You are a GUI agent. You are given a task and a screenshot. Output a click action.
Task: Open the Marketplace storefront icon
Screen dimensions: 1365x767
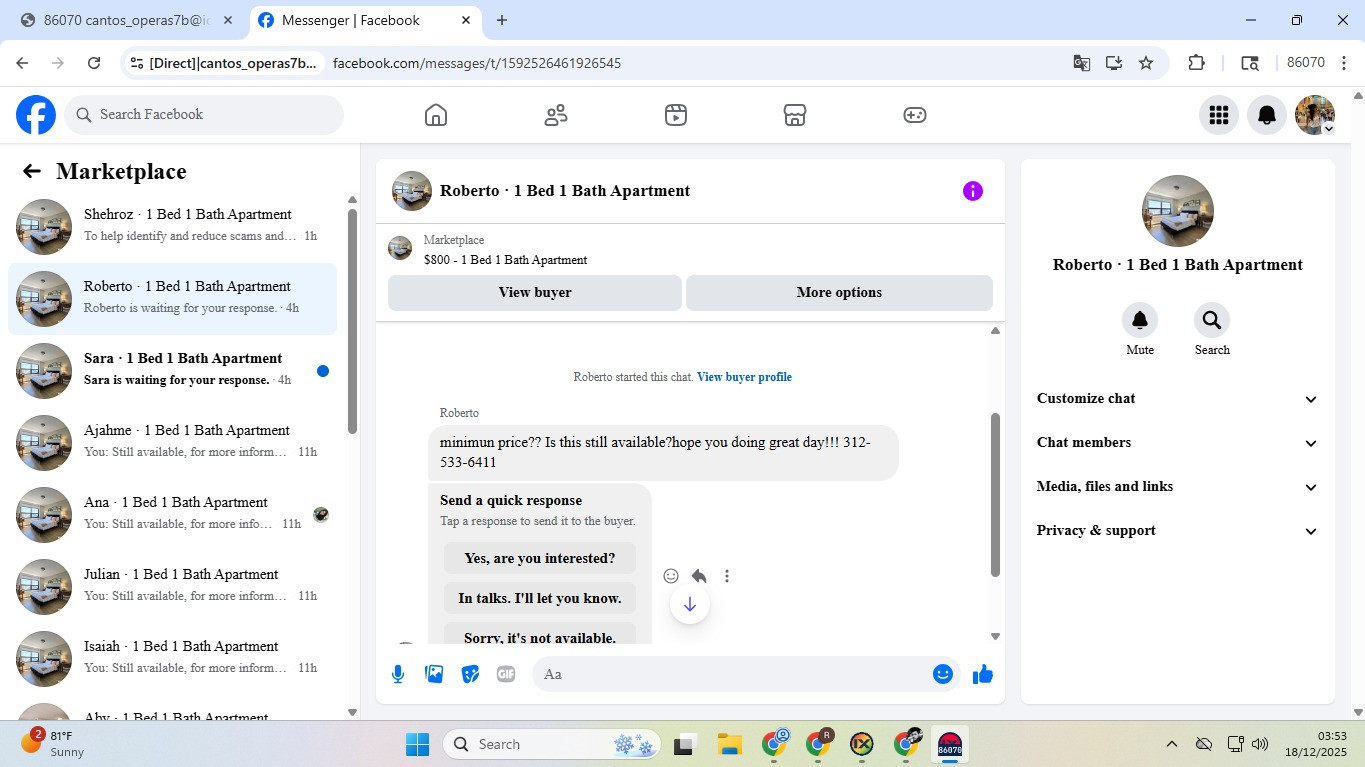point(795,115)
